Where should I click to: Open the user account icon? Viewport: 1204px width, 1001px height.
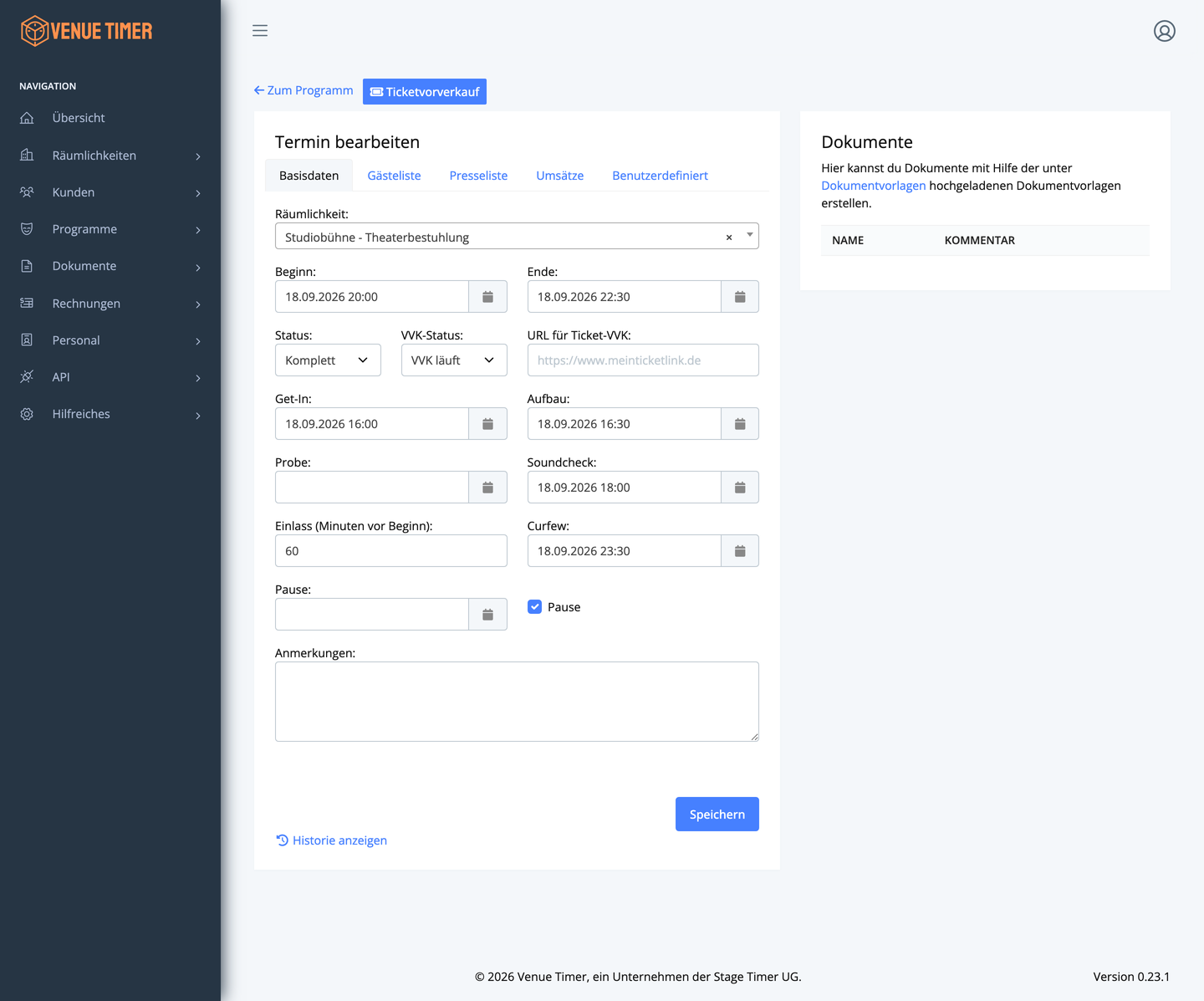pos(1164,31)
